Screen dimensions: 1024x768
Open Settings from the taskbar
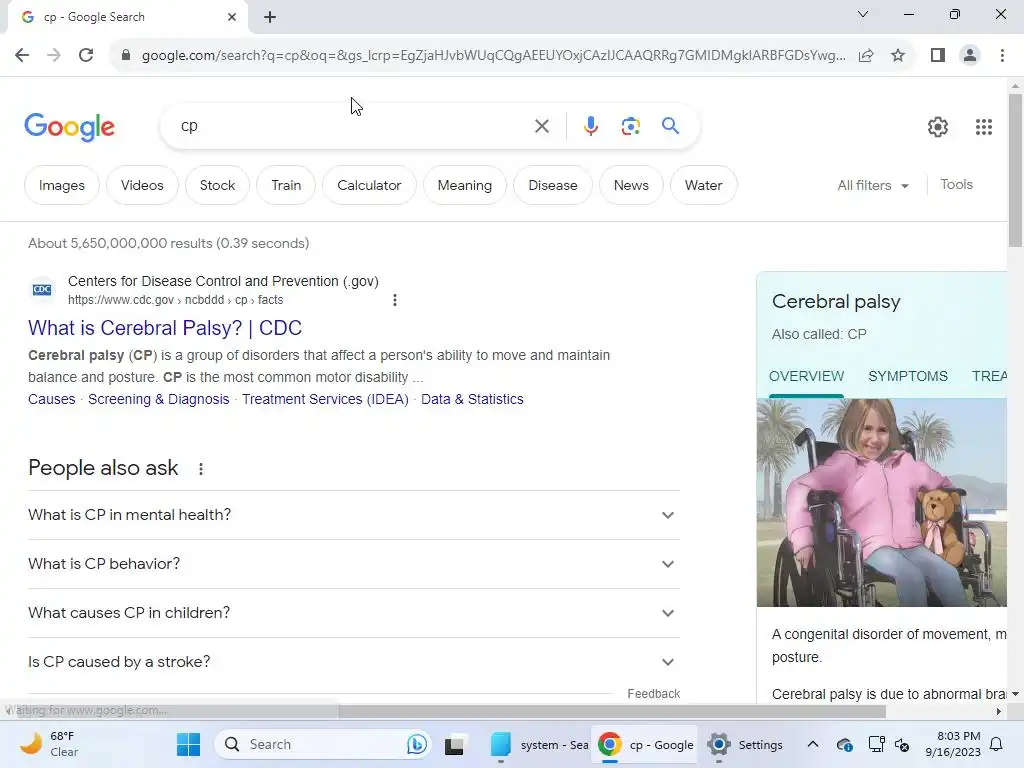745,744
